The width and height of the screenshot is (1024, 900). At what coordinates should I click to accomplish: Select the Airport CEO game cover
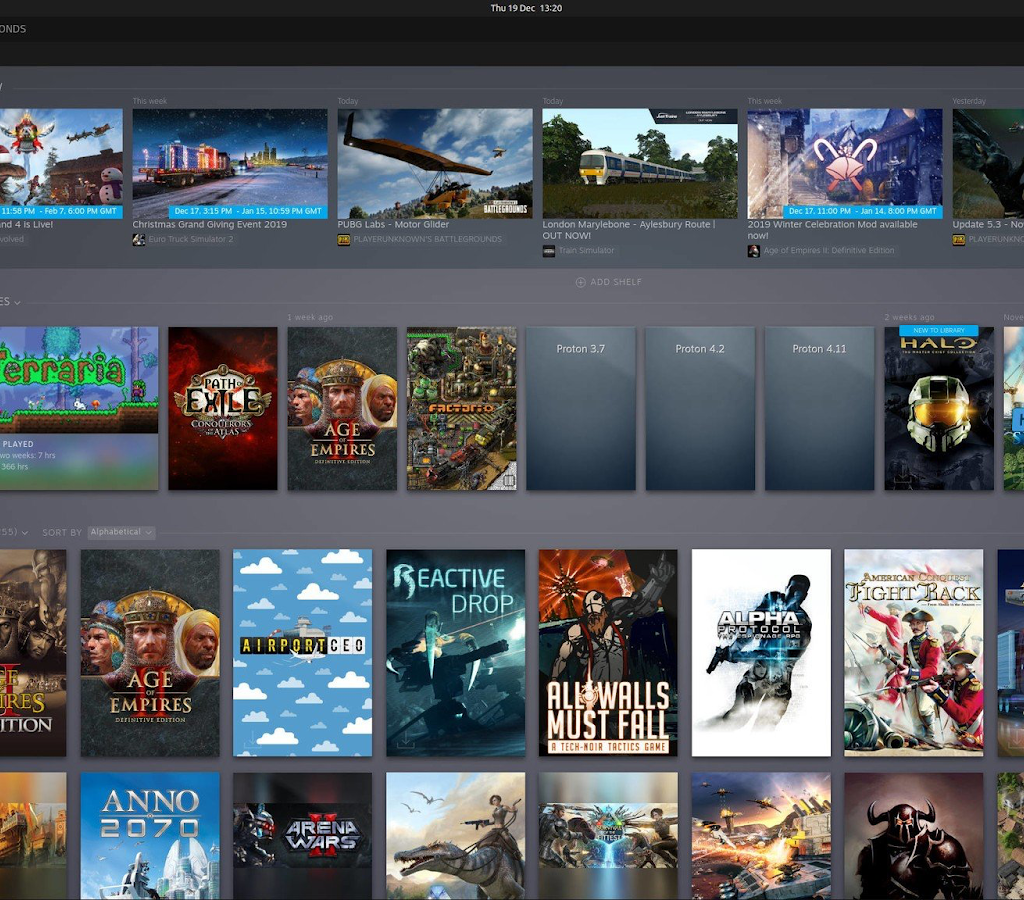click(302, 653)
